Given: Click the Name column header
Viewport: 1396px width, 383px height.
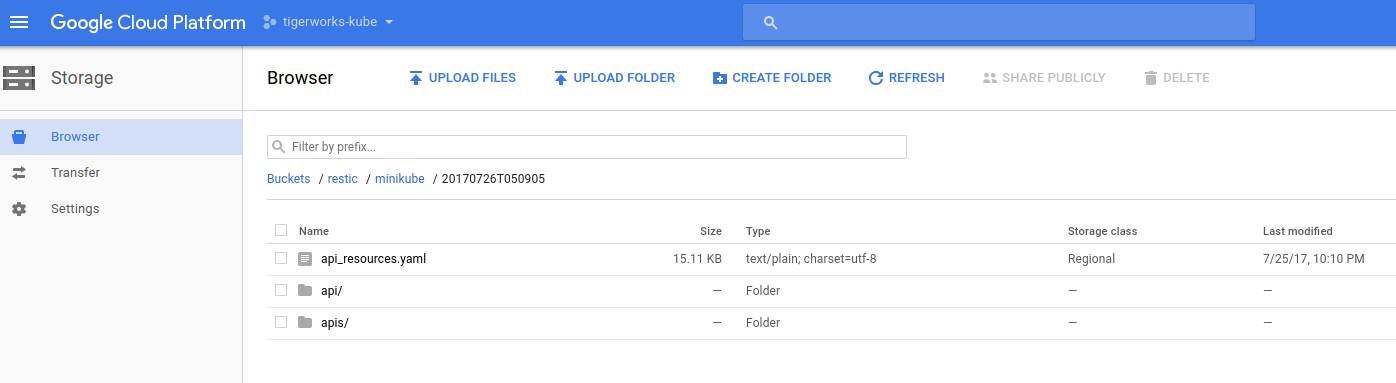Looking at the screenshot, I should tap(314, 231).
